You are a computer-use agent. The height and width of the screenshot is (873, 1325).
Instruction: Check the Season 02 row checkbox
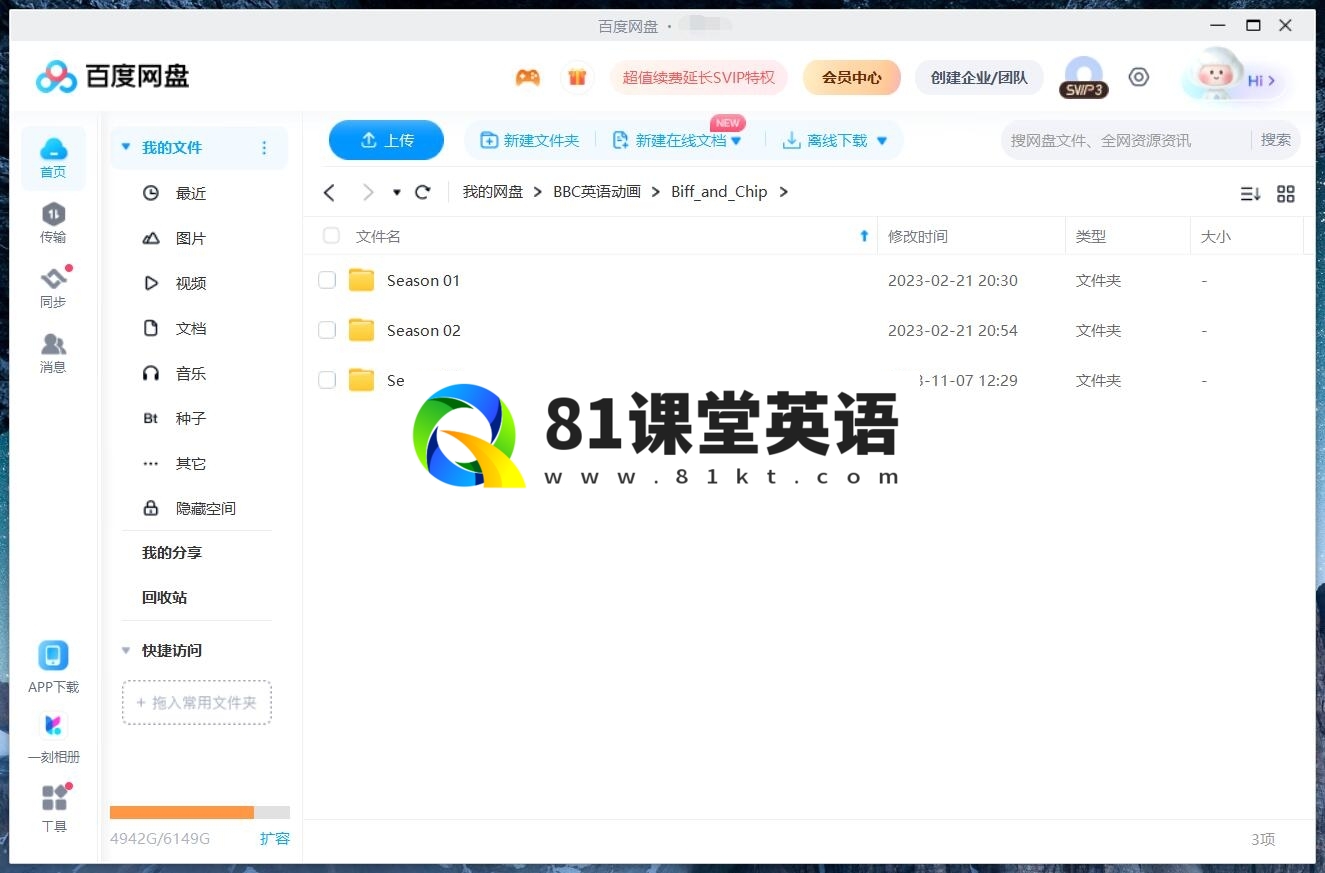tap(327, 330)
